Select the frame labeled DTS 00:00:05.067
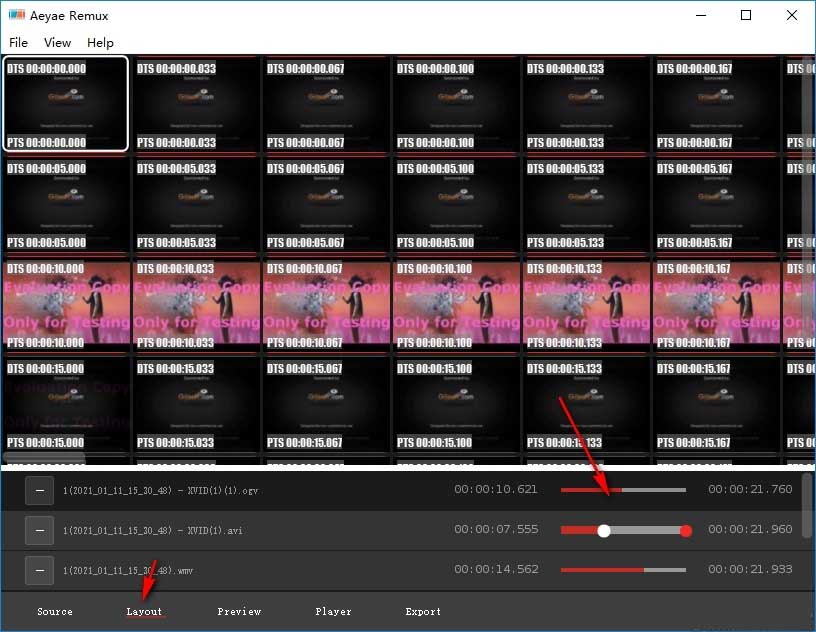The image size is (816, 632). 326,203
